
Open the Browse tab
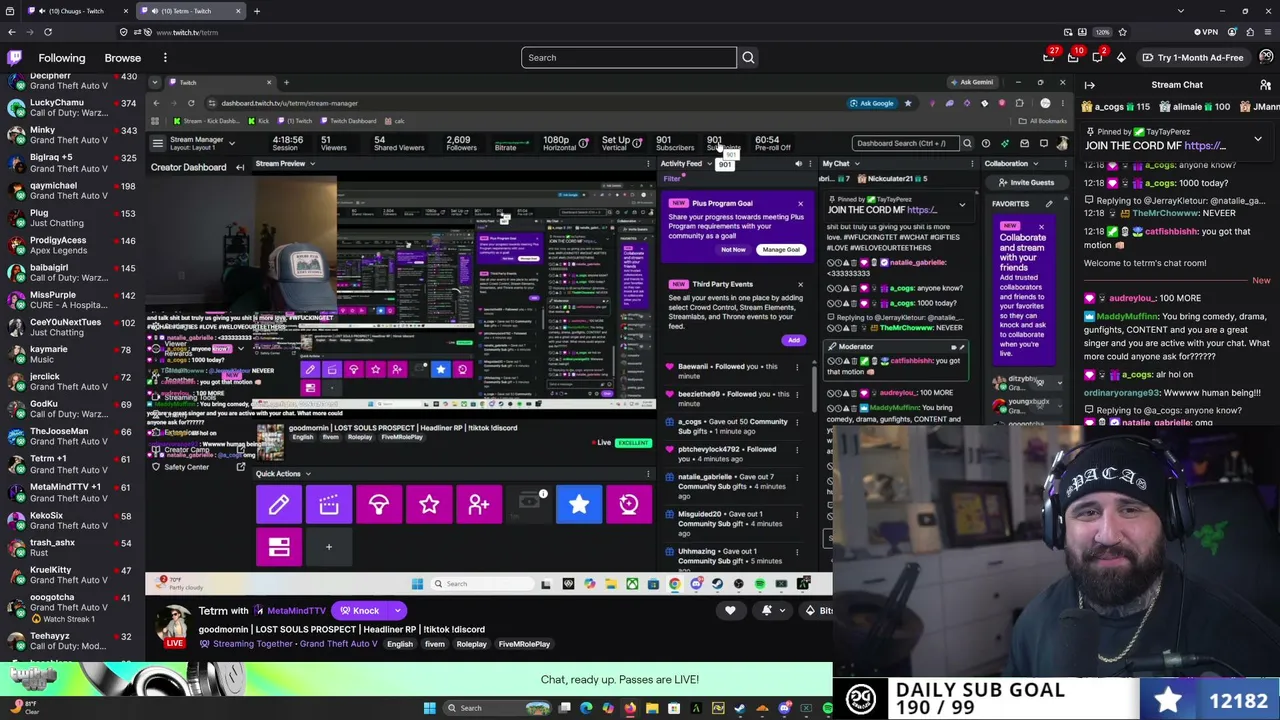[x=123, y=58]
